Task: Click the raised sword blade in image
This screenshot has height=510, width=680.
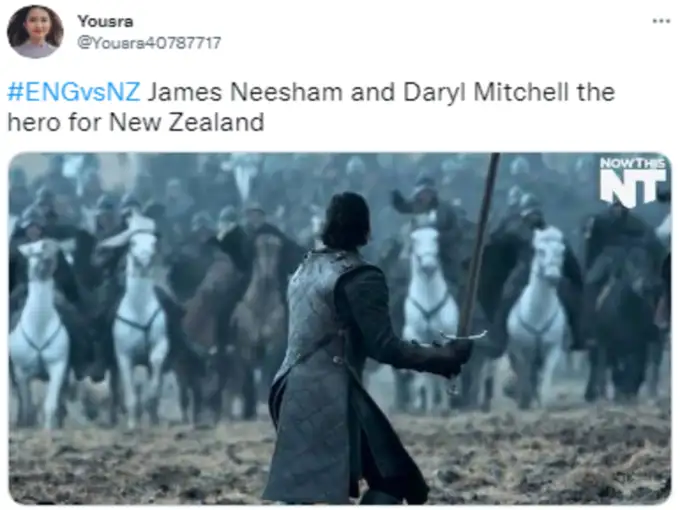Action: [480, 242]
